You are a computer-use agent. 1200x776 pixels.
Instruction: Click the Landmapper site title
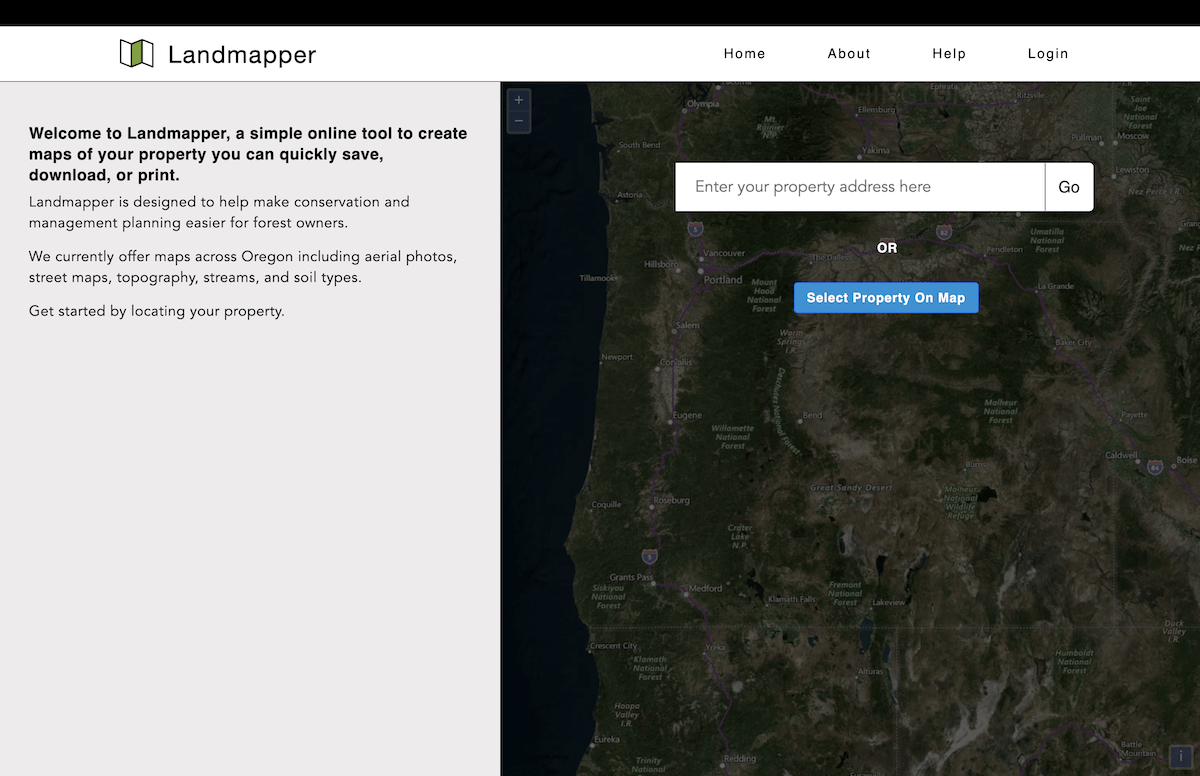(242, 55)
